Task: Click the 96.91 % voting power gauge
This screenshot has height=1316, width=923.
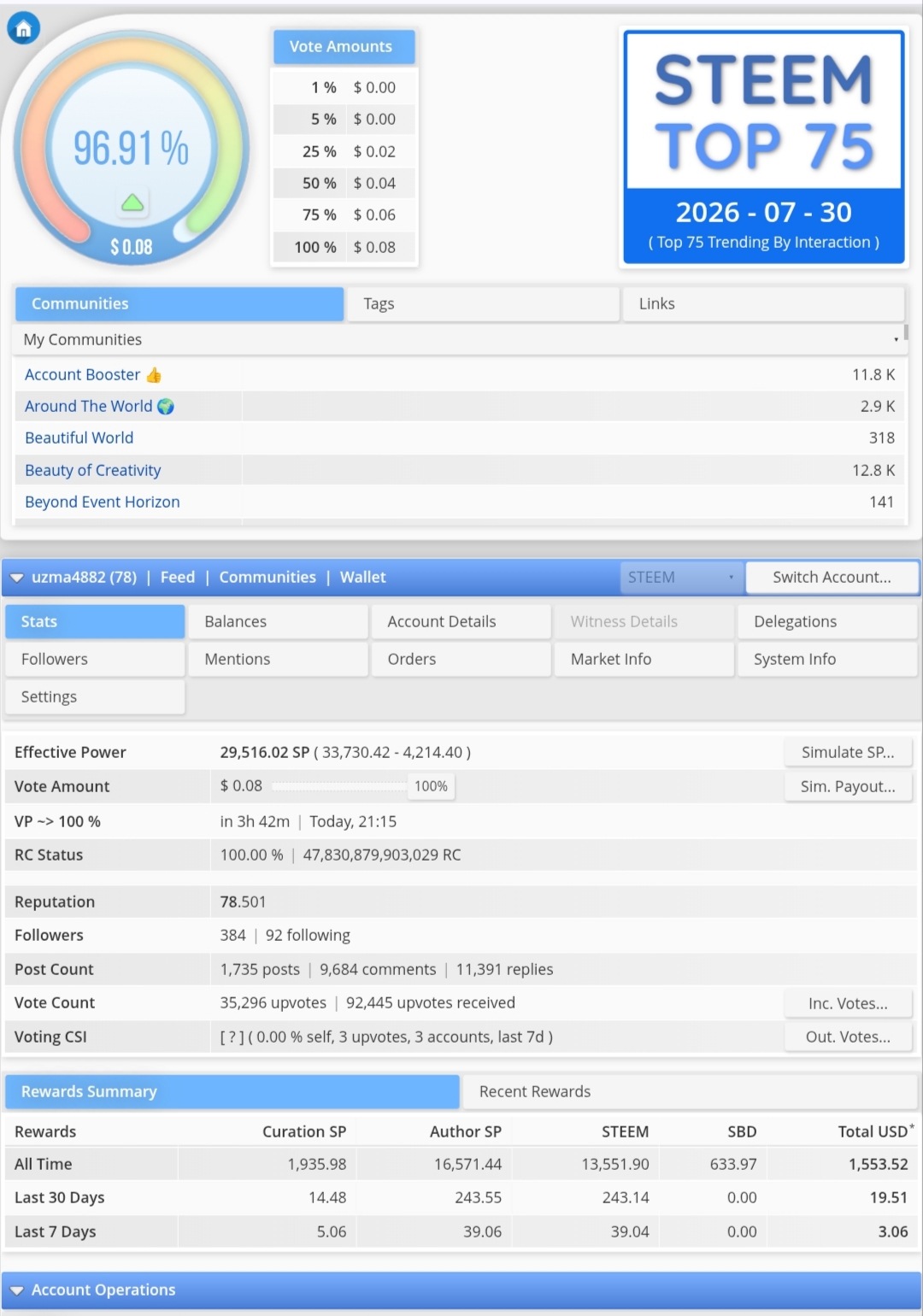Action: [132, 147]
